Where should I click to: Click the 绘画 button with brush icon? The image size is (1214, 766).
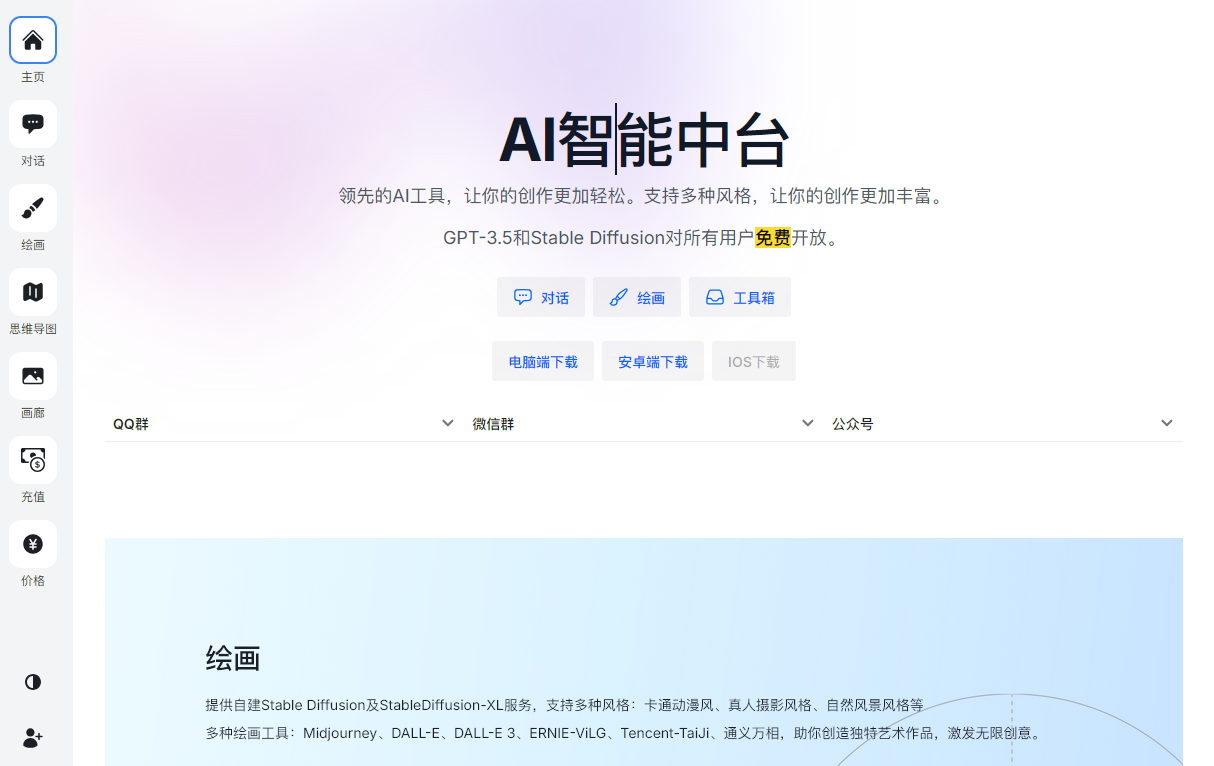tap(637, 297)
